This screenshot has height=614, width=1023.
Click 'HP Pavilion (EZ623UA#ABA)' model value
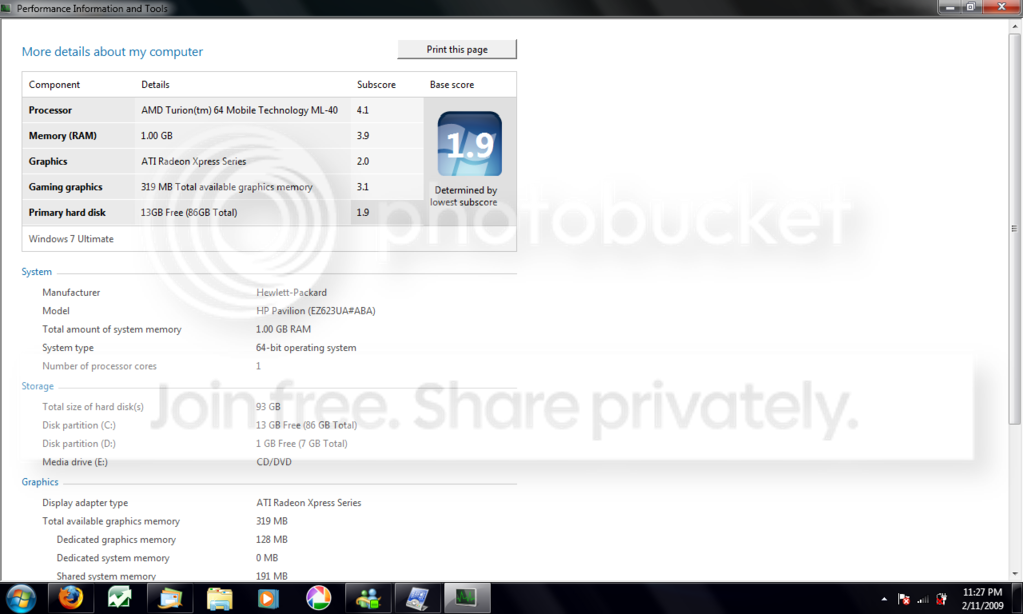(316, 311)
